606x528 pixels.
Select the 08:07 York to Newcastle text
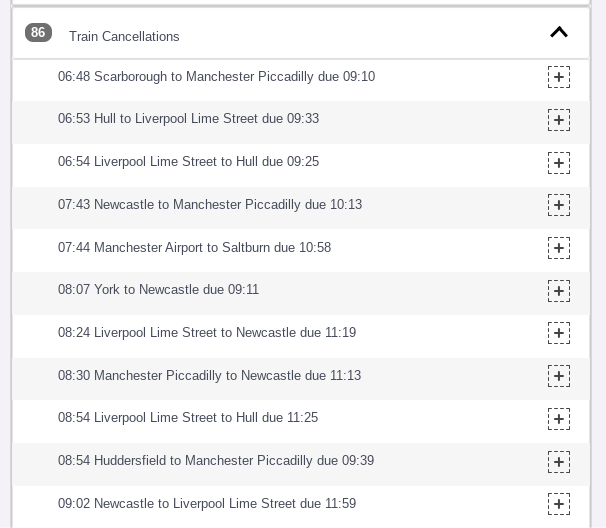[158, 290]
